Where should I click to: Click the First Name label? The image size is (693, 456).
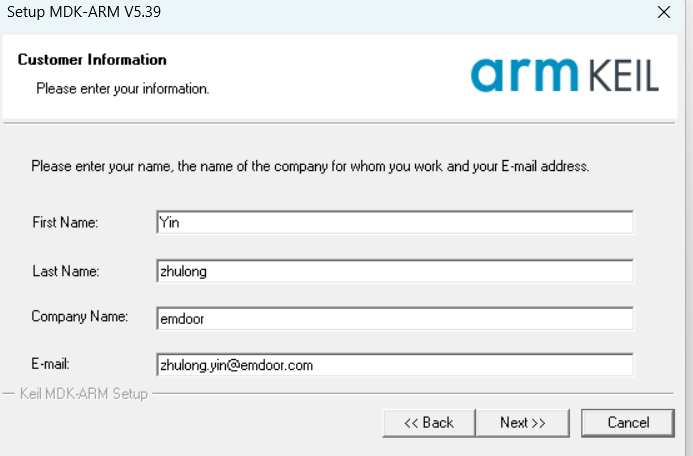65,222
